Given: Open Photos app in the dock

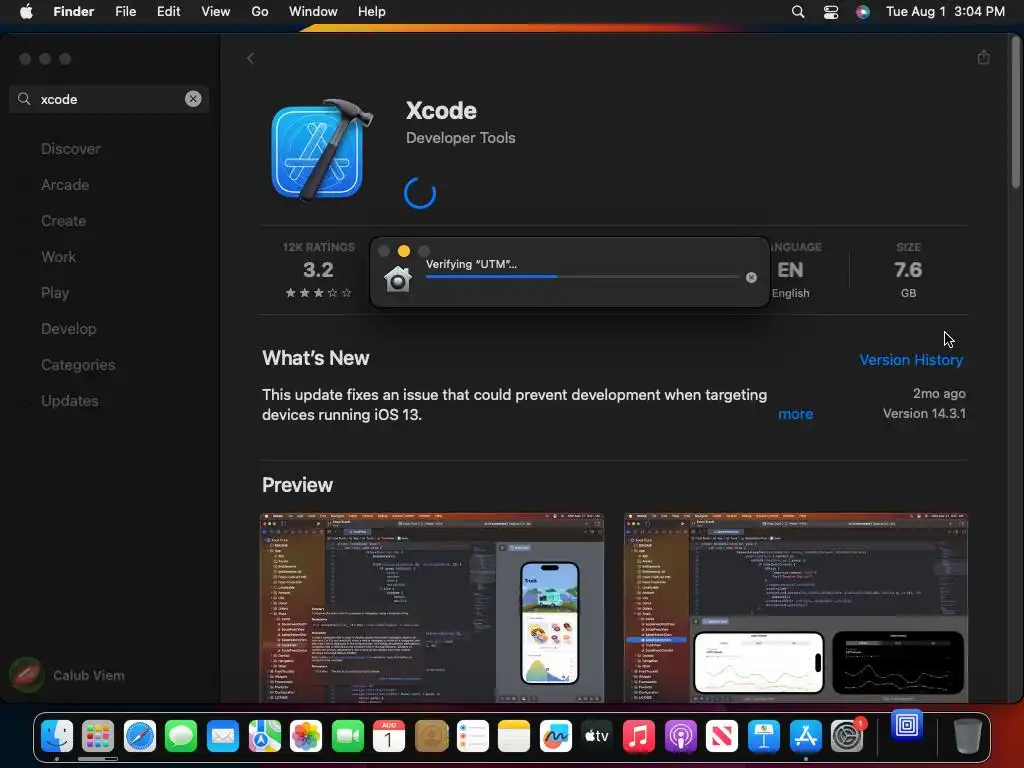Looking at the screenshot, I should coord(306,737).
